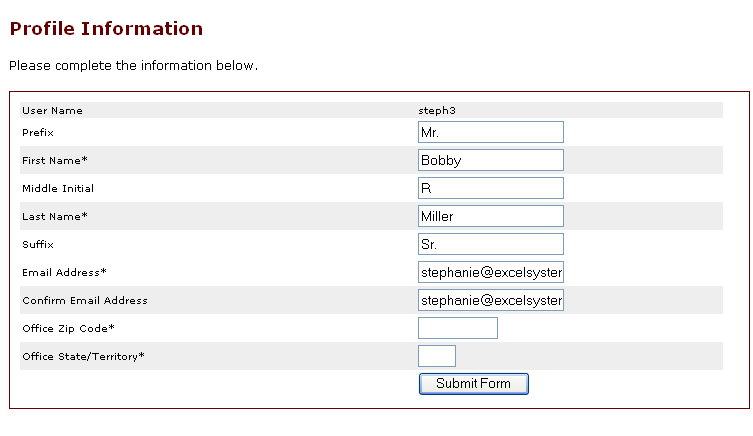The height and width of the screenshot is (436, 753).
Task: Select the First Name field with Bobby
Action: [491, 160]
